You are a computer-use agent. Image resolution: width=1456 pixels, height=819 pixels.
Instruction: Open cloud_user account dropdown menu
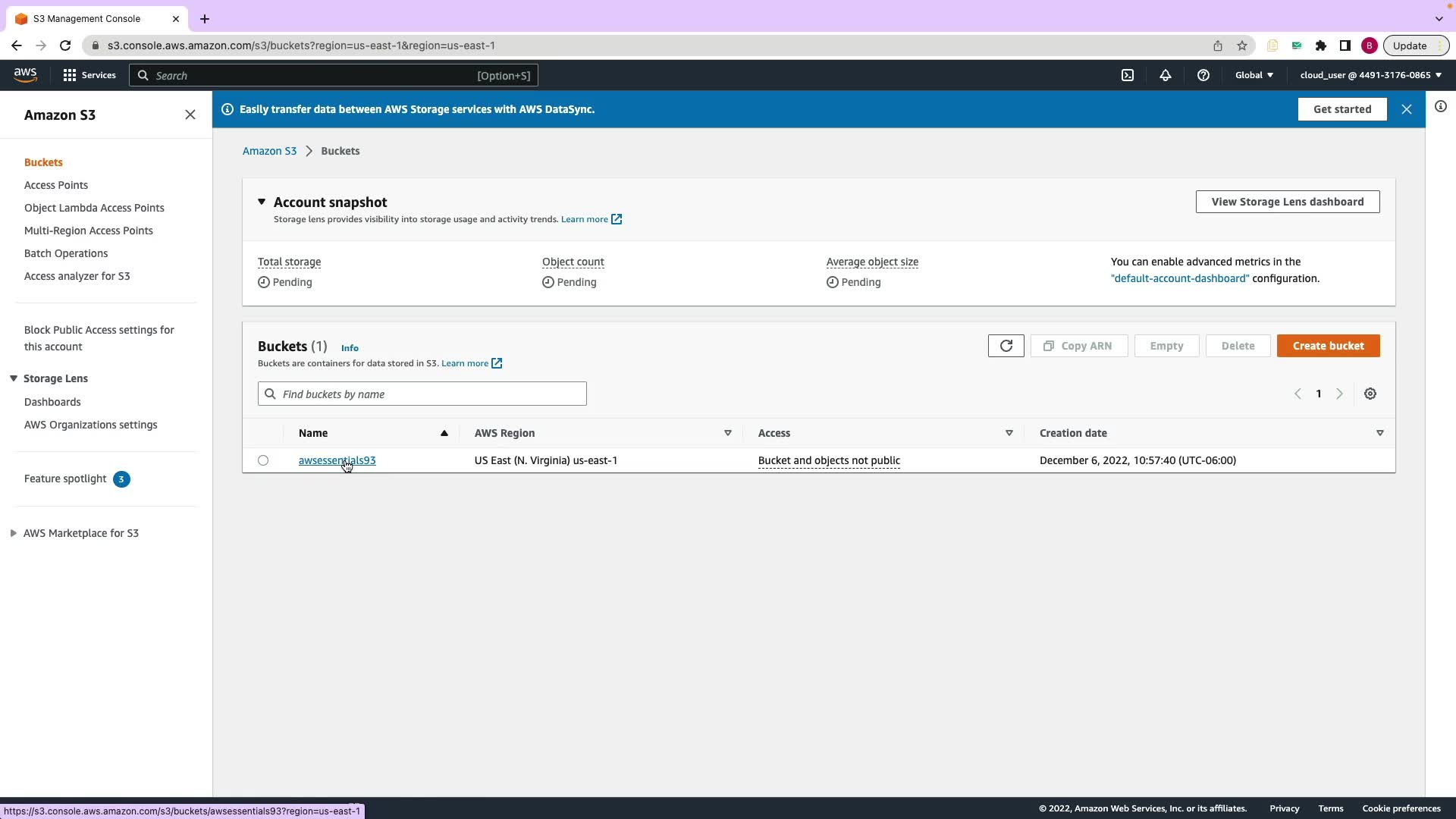[x=1370, y=75]
